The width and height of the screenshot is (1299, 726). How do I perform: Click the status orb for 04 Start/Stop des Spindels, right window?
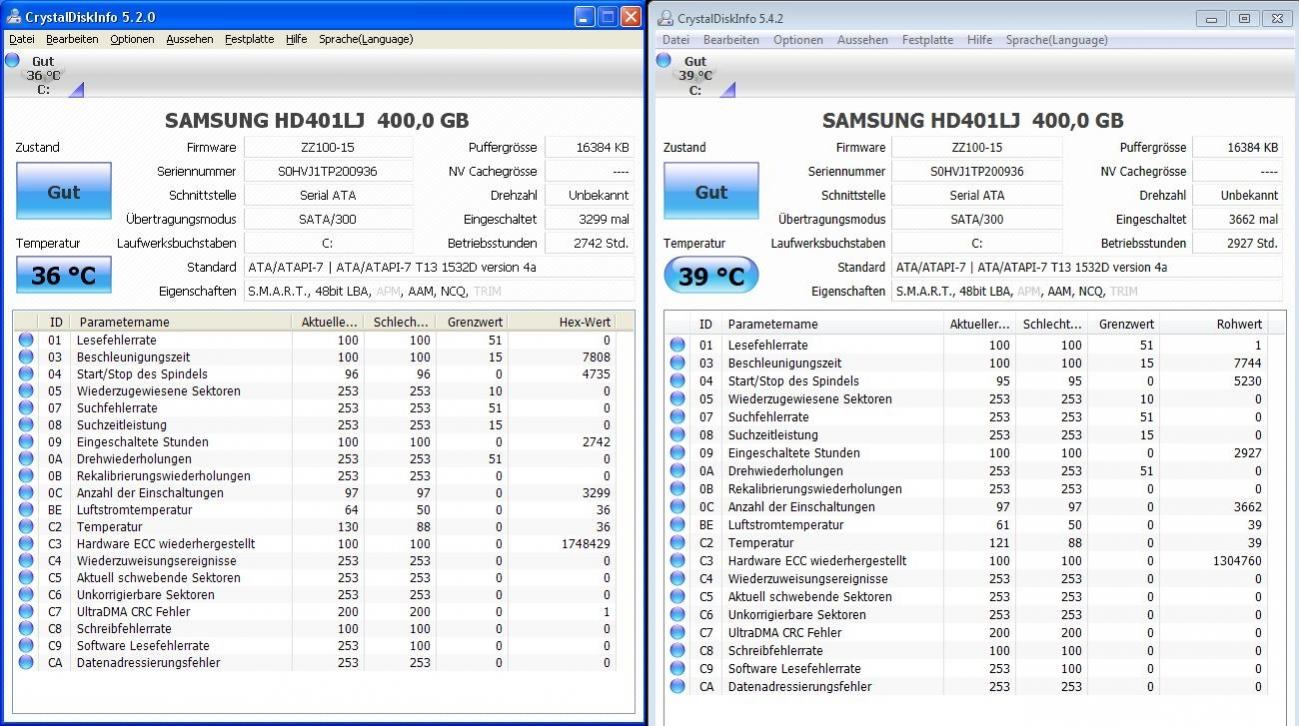[x=677, y=381]
